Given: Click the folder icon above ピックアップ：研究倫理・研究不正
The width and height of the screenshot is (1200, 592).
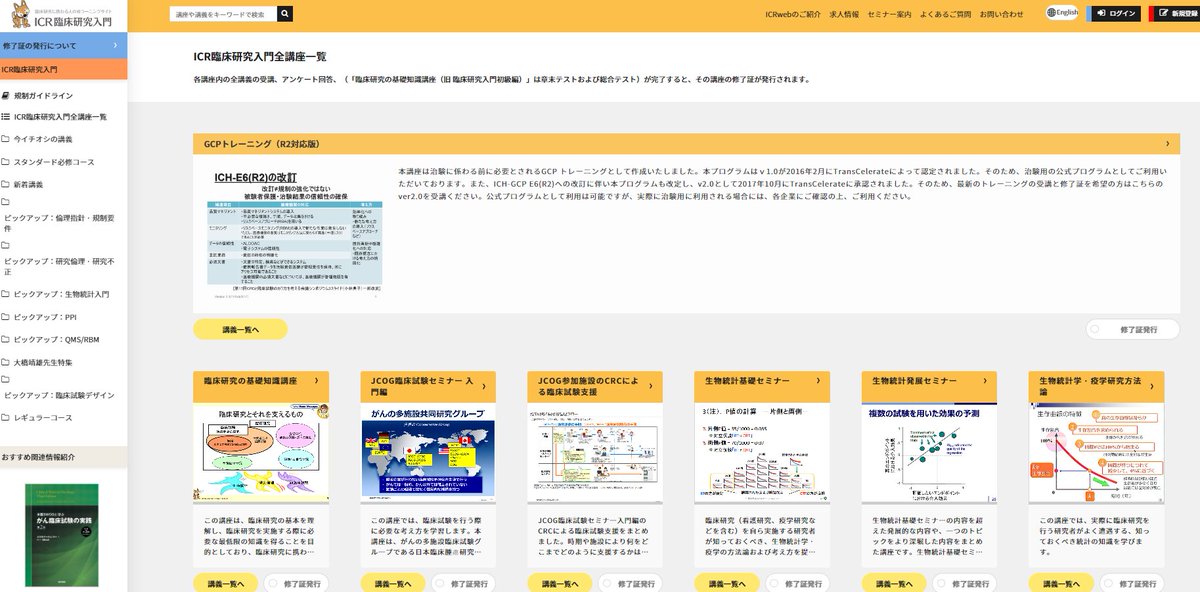Looking at the screenshot, I should (x=6, y=244).
